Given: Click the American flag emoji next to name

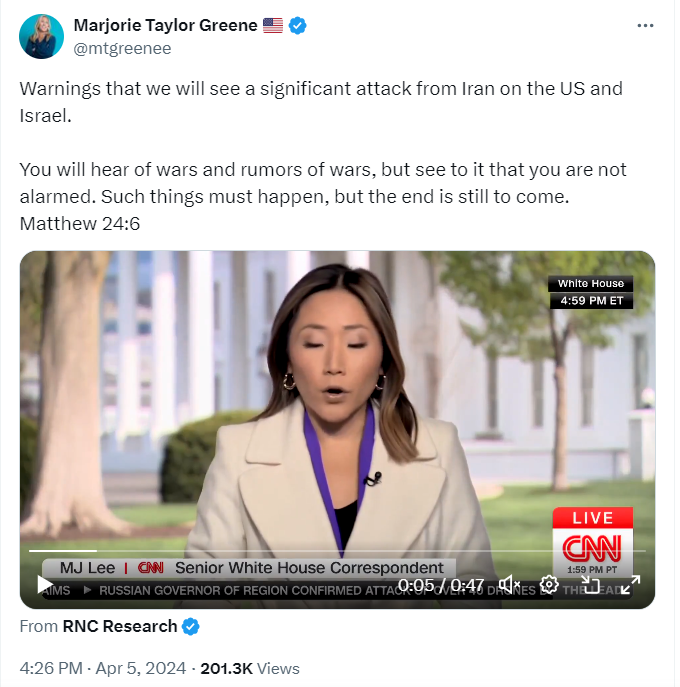Looking at the screenshot, I should click(273, 25).
